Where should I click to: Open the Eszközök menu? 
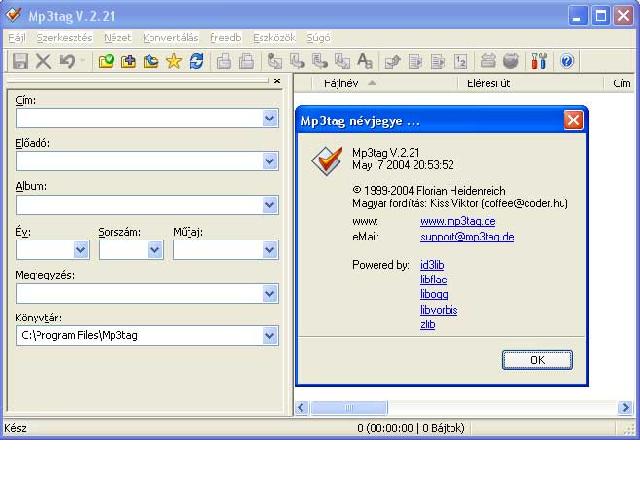(274, 38)
